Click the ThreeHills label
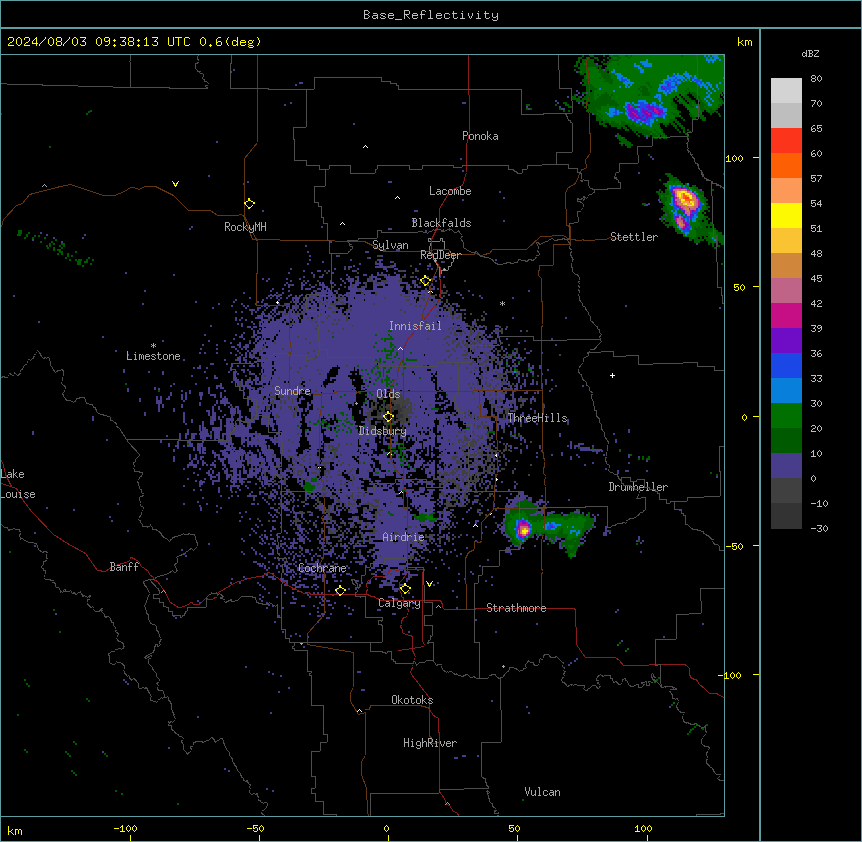862x842 pixels. [x=537, y=418]
